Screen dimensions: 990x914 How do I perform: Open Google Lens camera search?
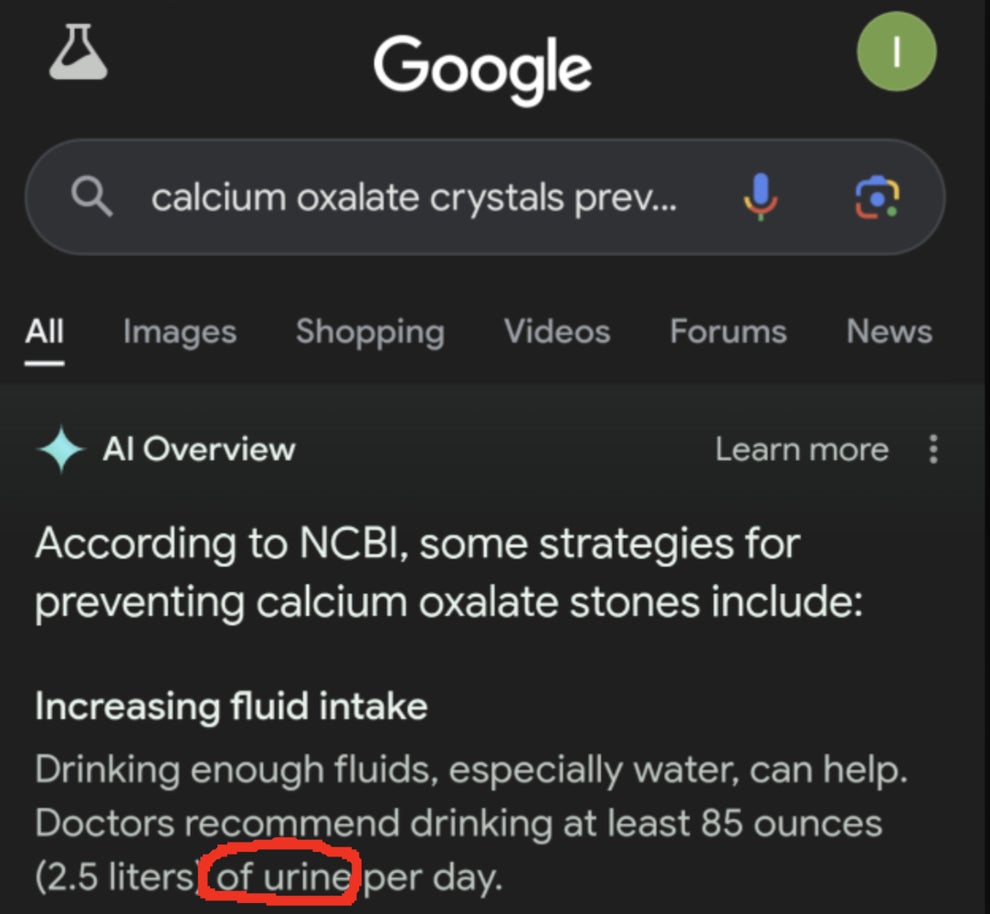pyautogui.click(x=876, y=197)
